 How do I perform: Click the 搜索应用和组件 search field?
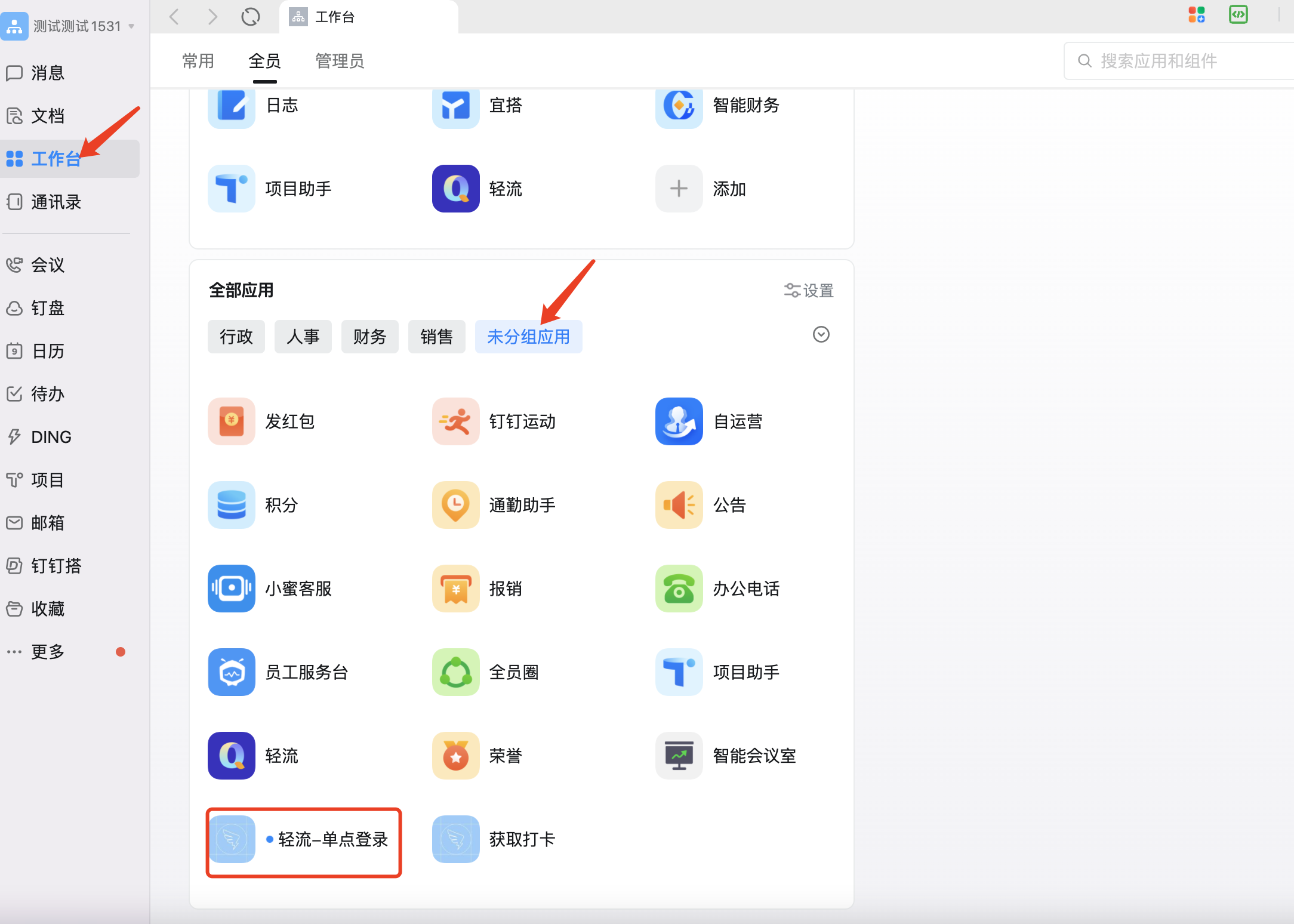[1179, 61]
